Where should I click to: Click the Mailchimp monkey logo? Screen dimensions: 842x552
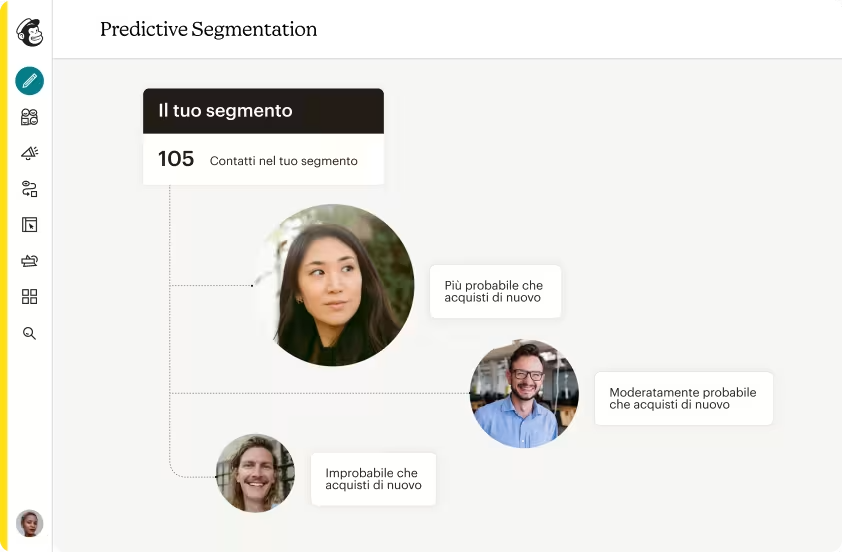click(x=29, y=32)
